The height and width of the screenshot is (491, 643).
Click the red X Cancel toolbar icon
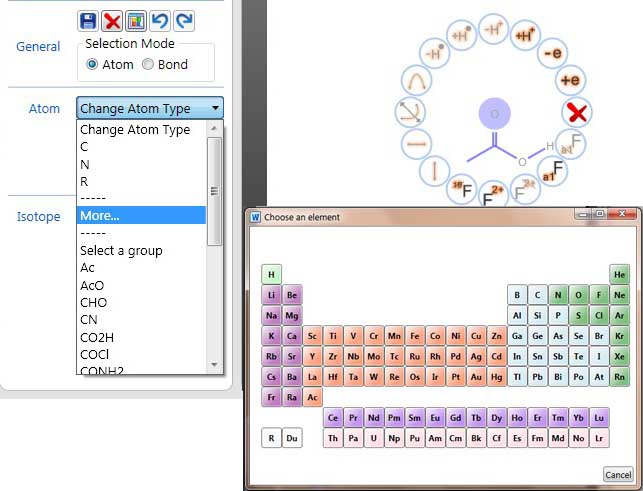tap(112, 21)
